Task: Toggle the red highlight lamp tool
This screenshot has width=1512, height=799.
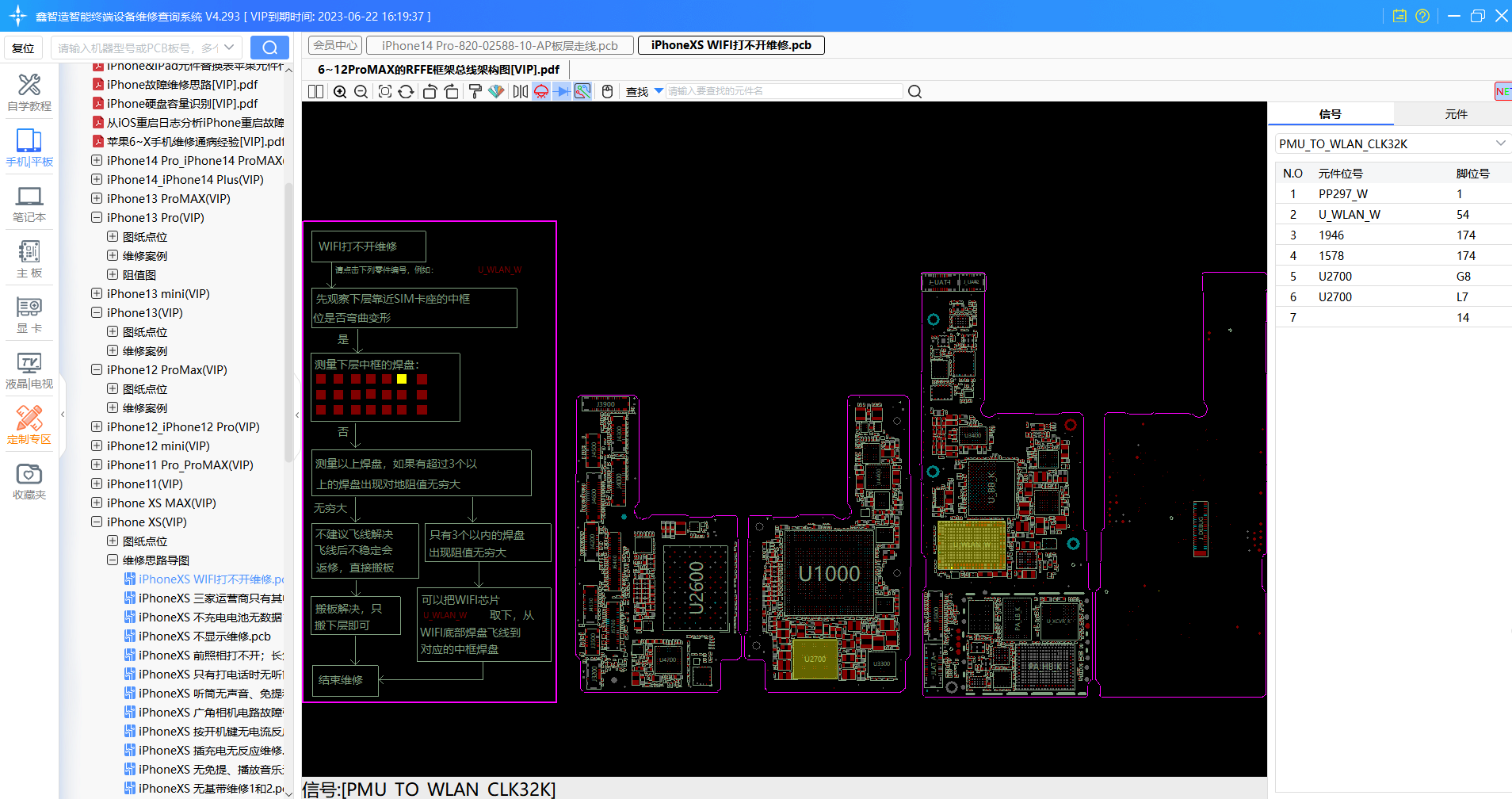Action: point(541,91)
